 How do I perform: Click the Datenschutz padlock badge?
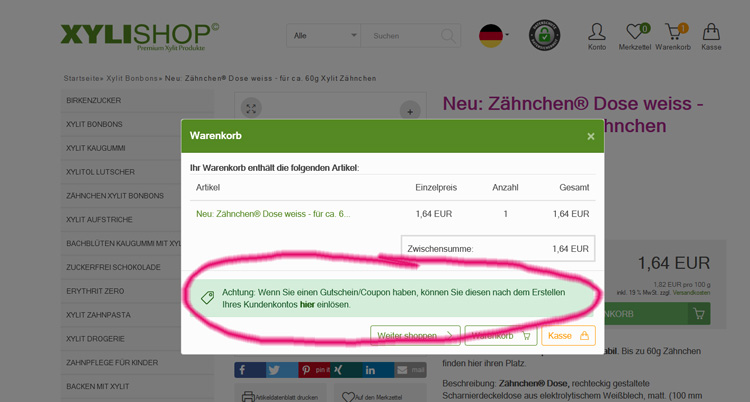point(544,35)
